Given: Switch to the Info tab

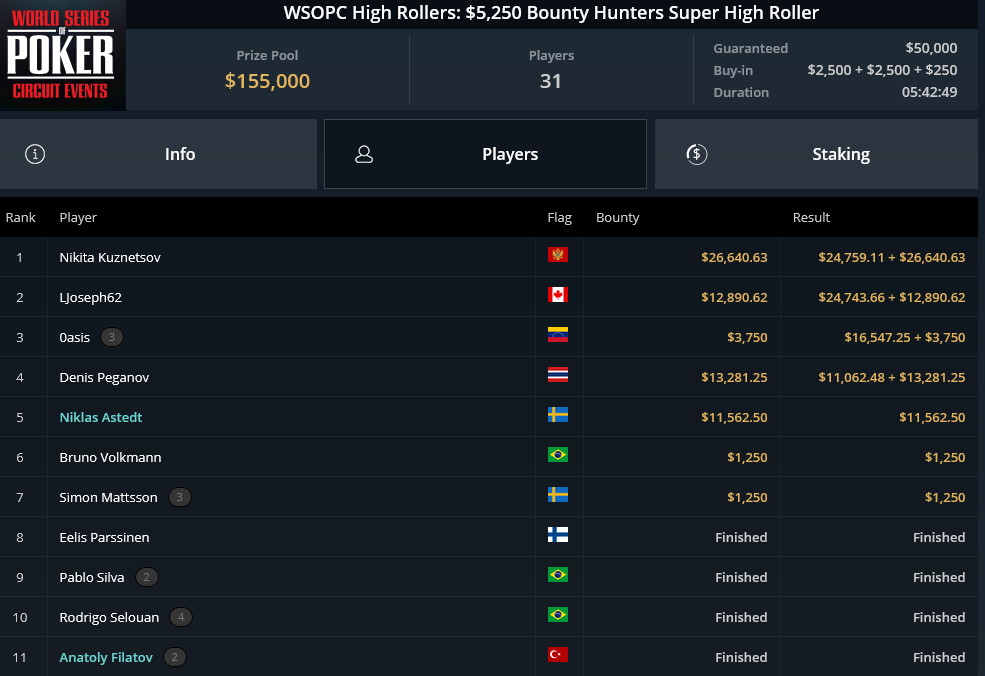Looking at the screenshot, I should [158, 154].
